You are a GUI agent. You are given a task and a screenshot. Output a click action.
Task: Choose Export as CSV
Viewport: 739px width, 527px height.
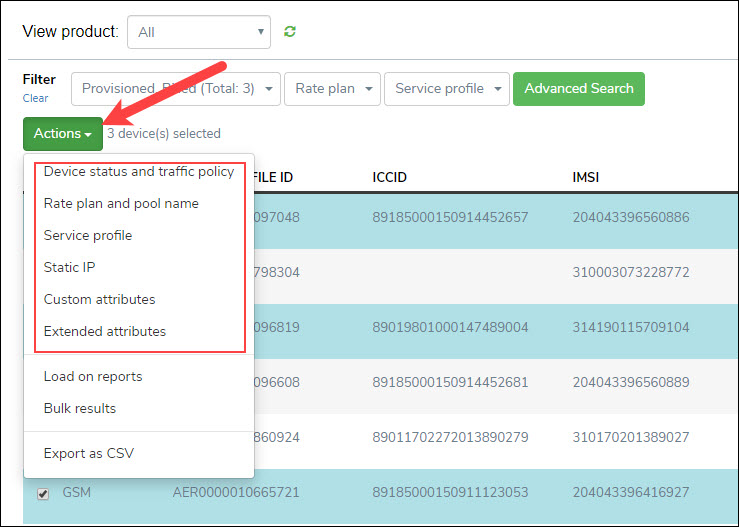(x=139, y=453)
